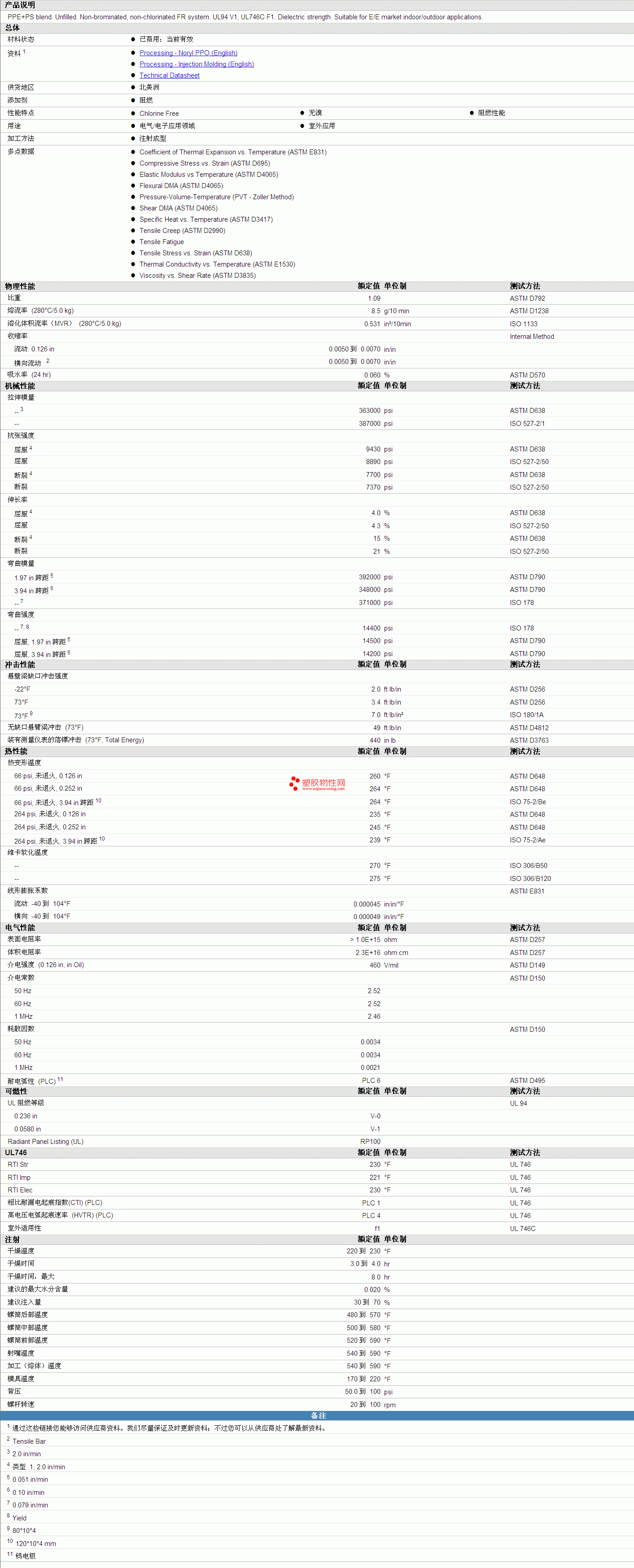Screen dimensions: 634x1568
Task: Click the "Chlorine Free" feature text
Action: point(159,114)
